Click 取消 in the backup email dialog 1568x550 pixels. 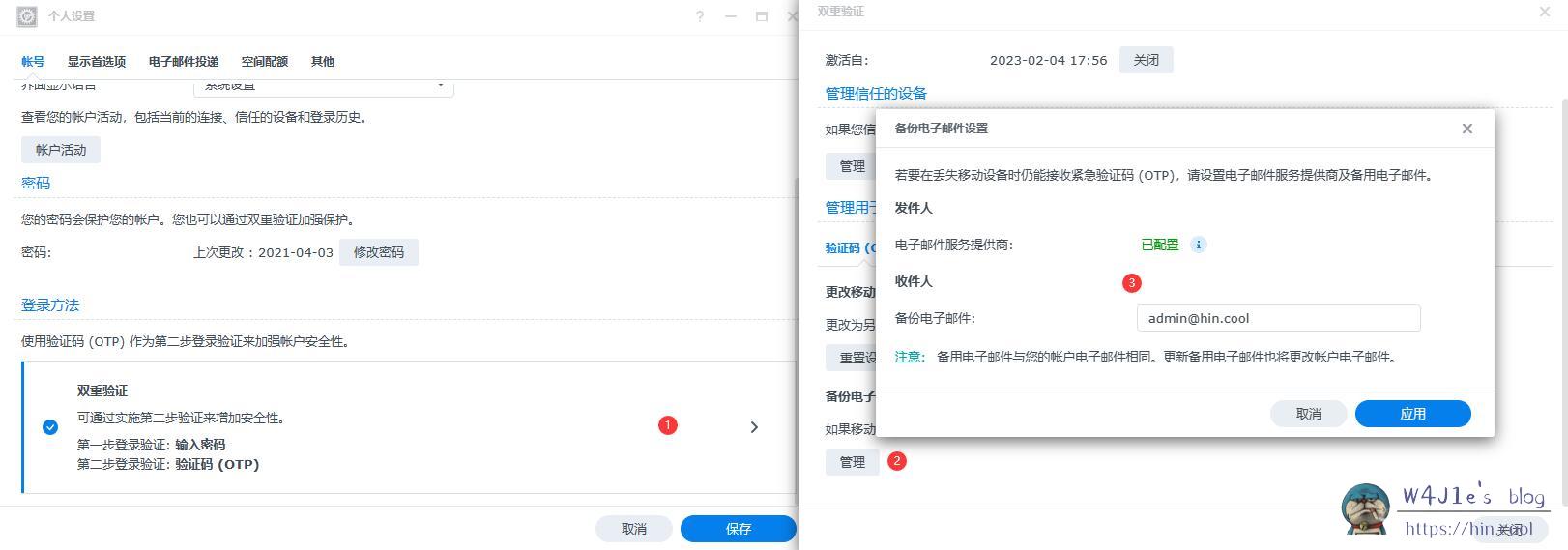coord(1309,414)
